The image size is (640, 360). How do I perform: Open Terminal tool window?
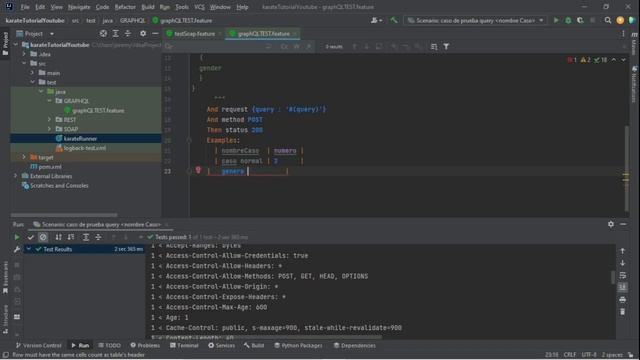(184, 345)
